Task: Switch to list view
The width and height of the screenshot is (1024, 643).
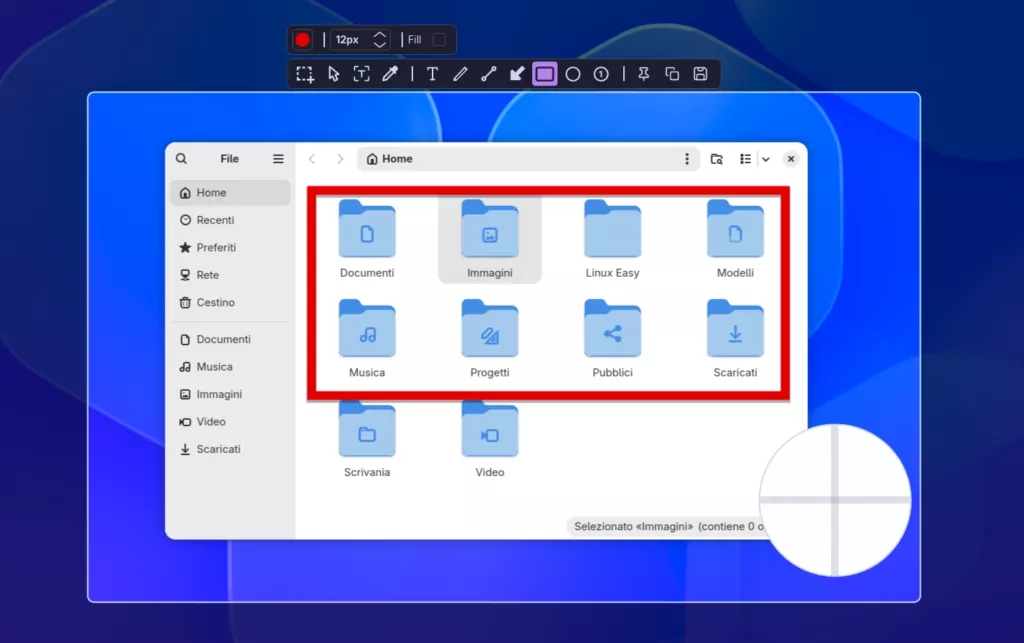Action: click(745, 159)
